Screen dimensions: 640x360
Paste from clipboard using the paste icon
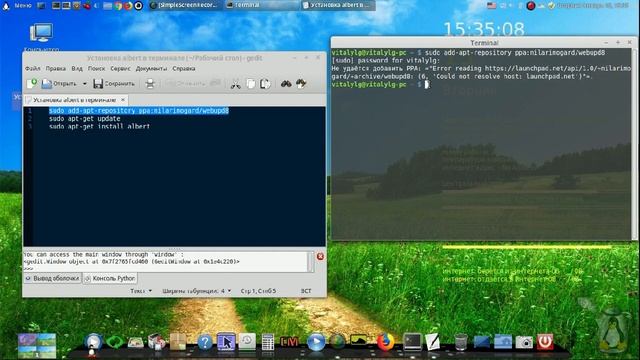(265, 84)
